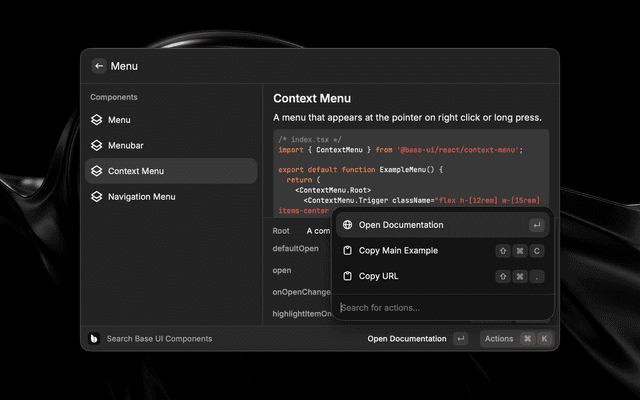Click the layers icon beside Navigation Menu
Image resolution: width=640 pixels, height=400 pixels.
click(x=97, y=197)
